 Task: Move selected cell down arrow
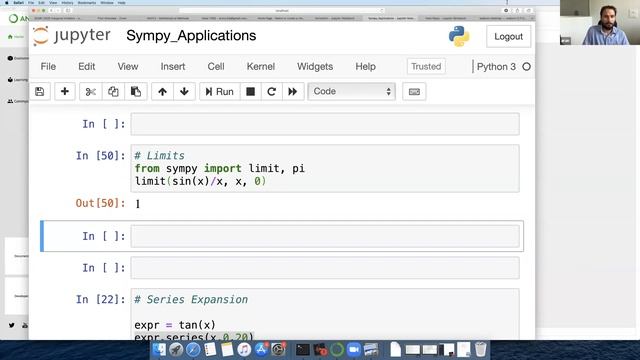click(x=184, y=91)
